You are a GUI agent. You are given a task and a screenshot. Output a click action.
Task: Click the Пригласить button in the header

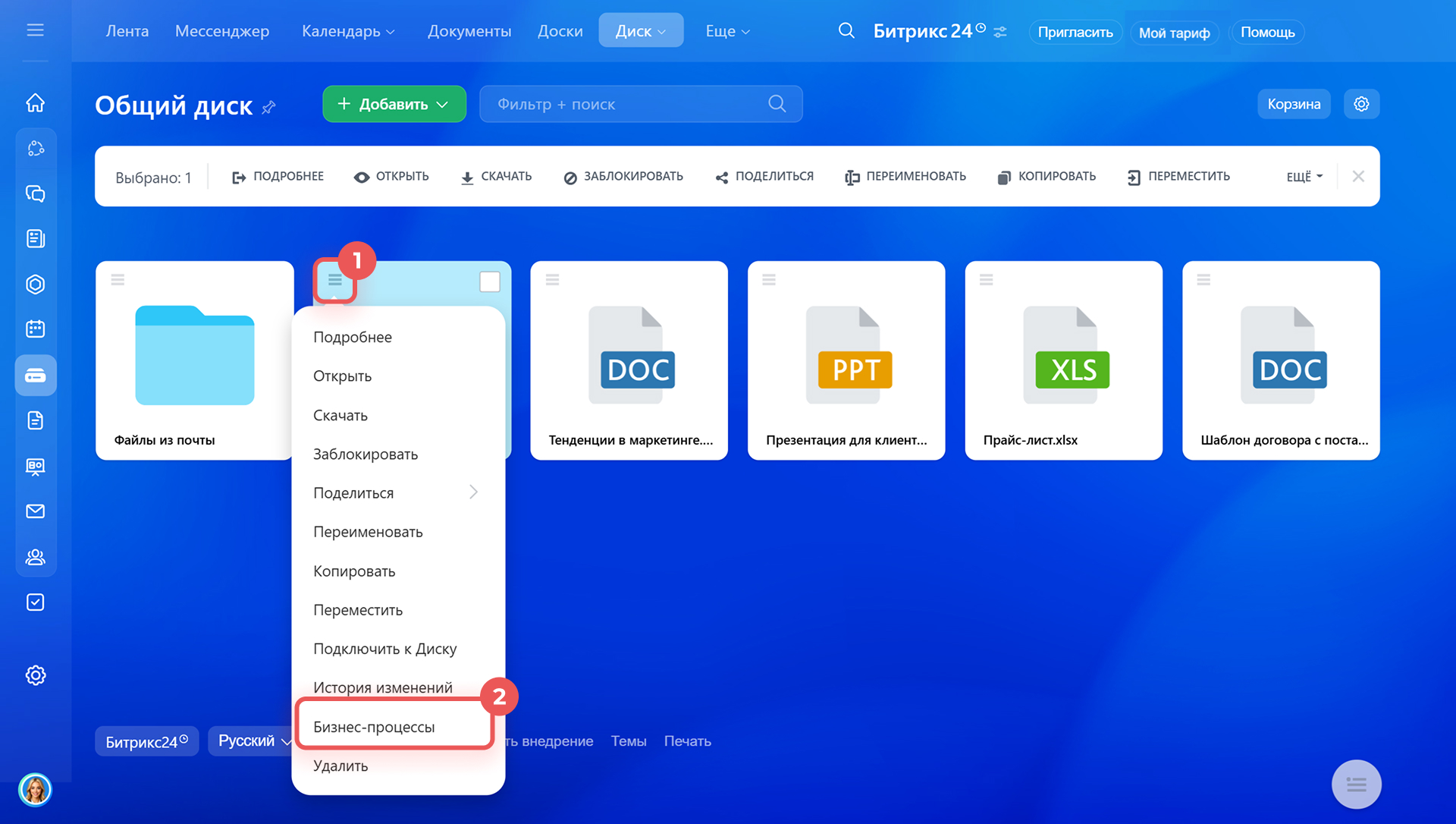(x=1075, y=33)
